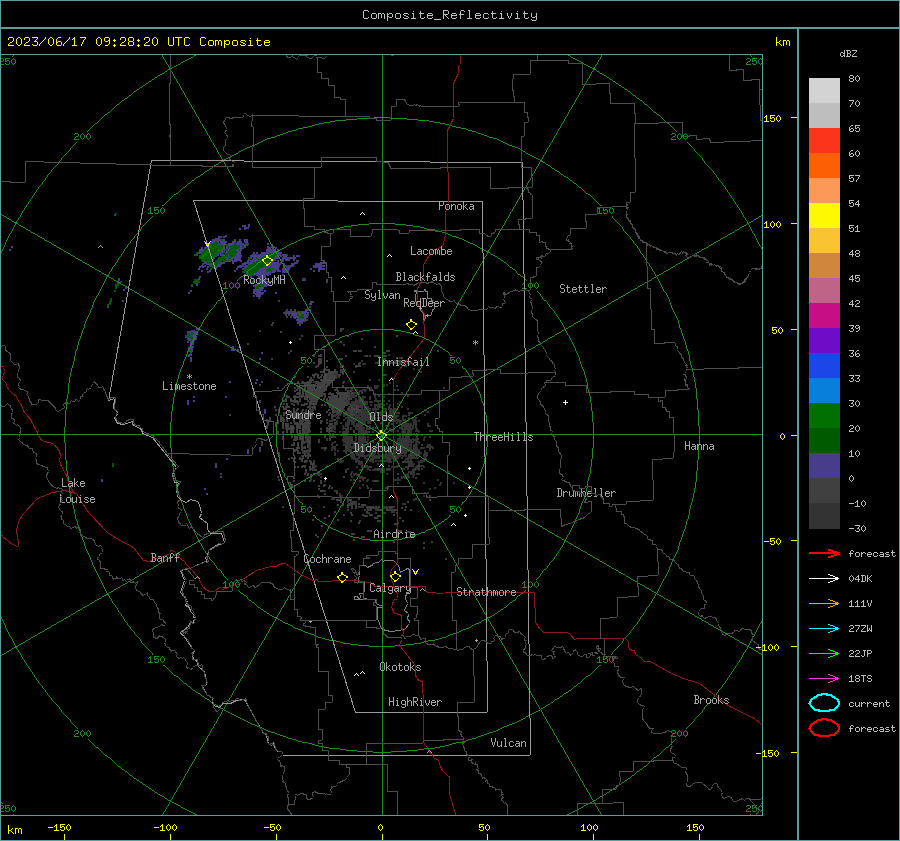Click the Vulcan label
The height and width of the screenshot is (841, 900).
(x=508, y=743)
